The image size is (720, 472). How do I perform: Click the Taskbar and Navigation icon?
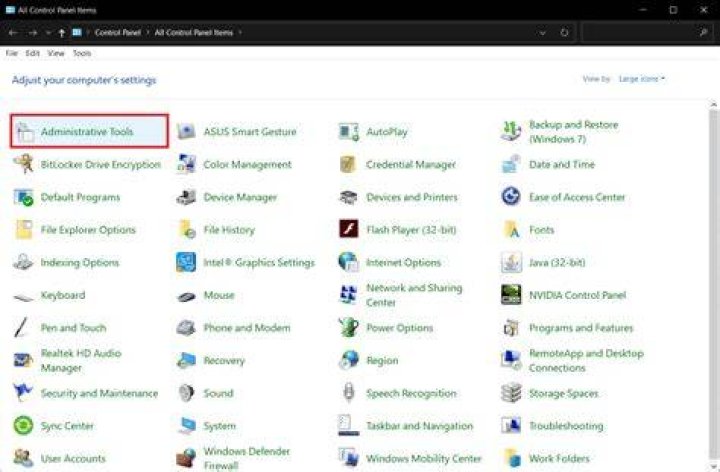click(349, 425)
